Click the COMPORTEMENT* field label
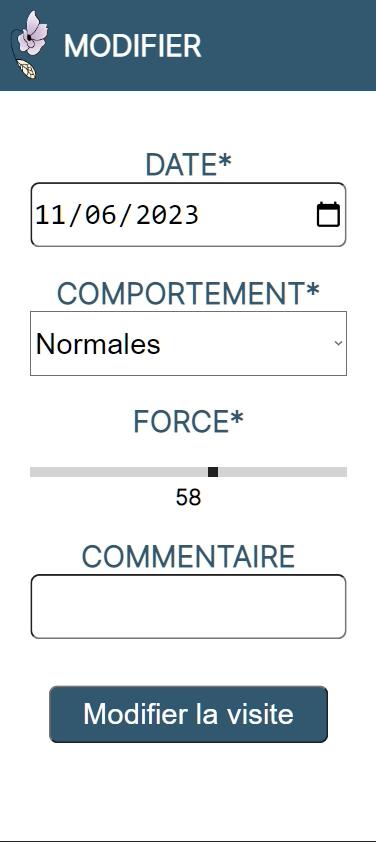Image resolution: width=376 pixels, height=842 pixels. (x=189, y=293)
